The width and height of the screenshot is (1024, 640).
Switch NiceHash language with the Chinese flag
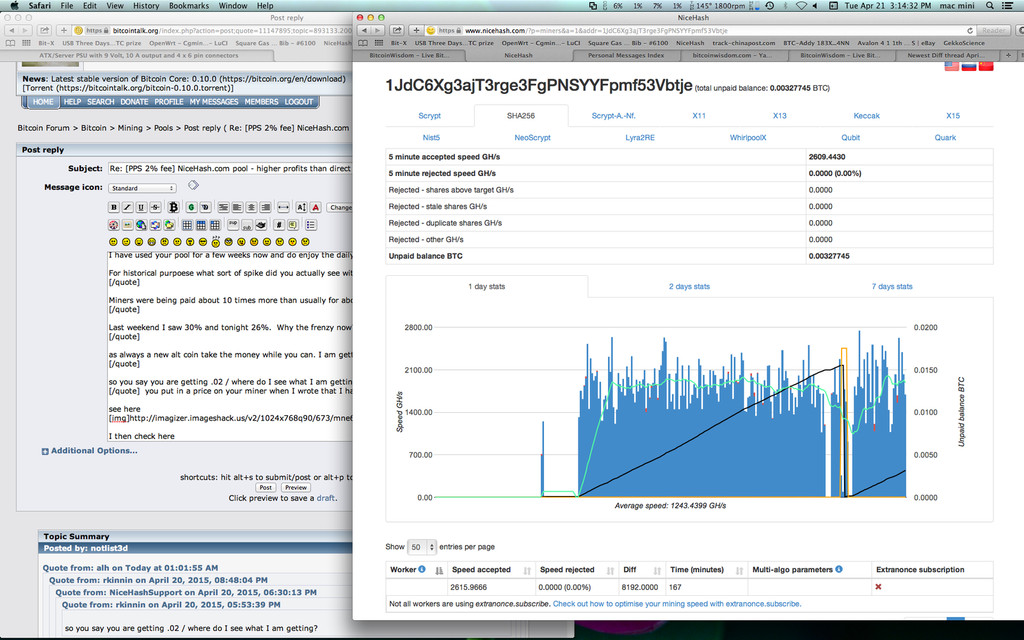point(985,66)
